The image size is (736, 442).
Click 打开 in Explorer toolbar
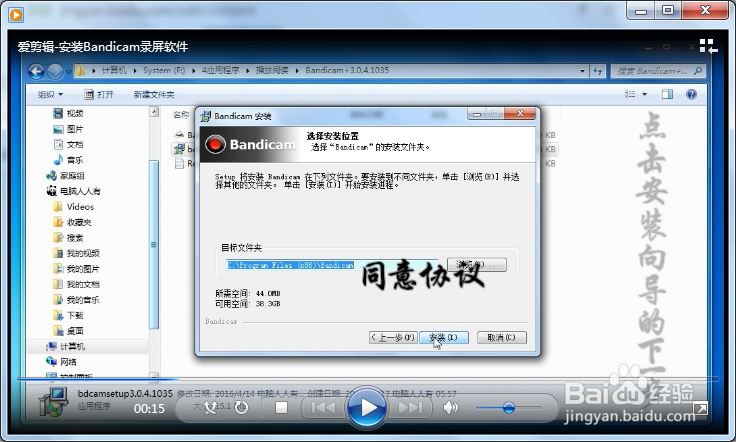pyautogui.click(x=99, y=94)
